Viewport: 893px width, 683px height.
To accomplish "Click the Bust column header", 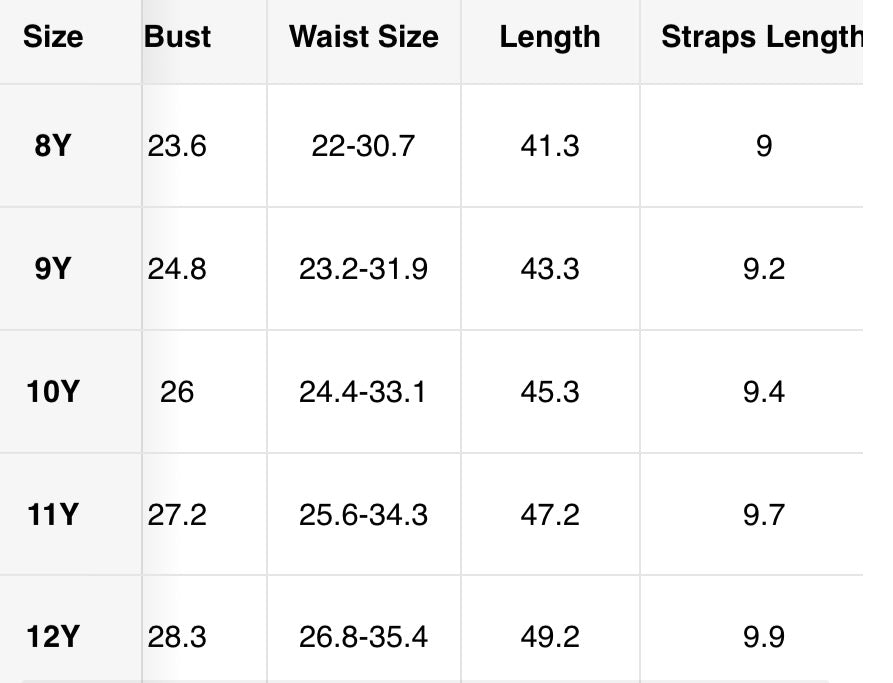I will coord(177,37).
